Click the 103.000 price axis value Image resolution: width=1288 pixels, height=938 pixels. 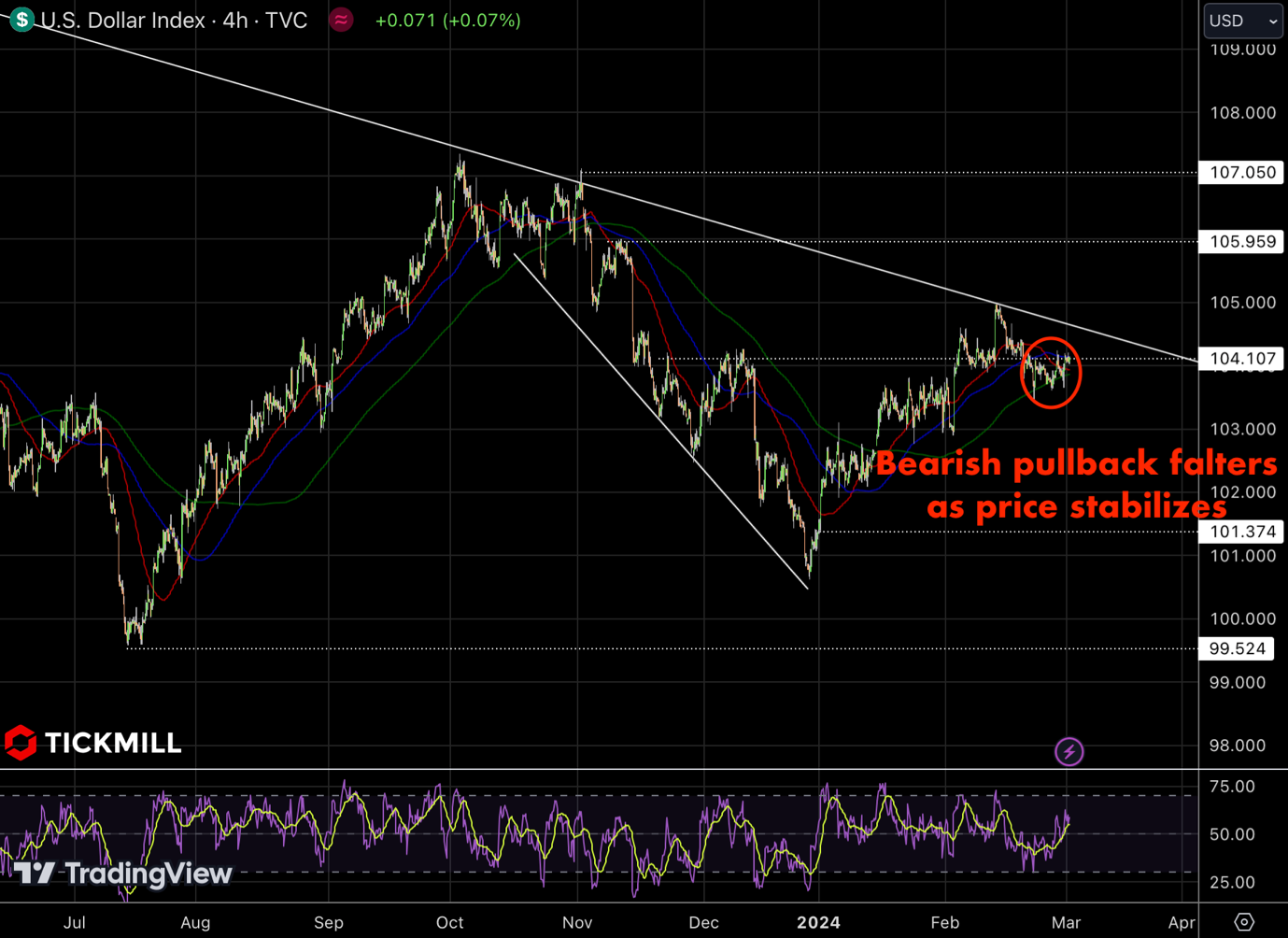pos(1242,430)
